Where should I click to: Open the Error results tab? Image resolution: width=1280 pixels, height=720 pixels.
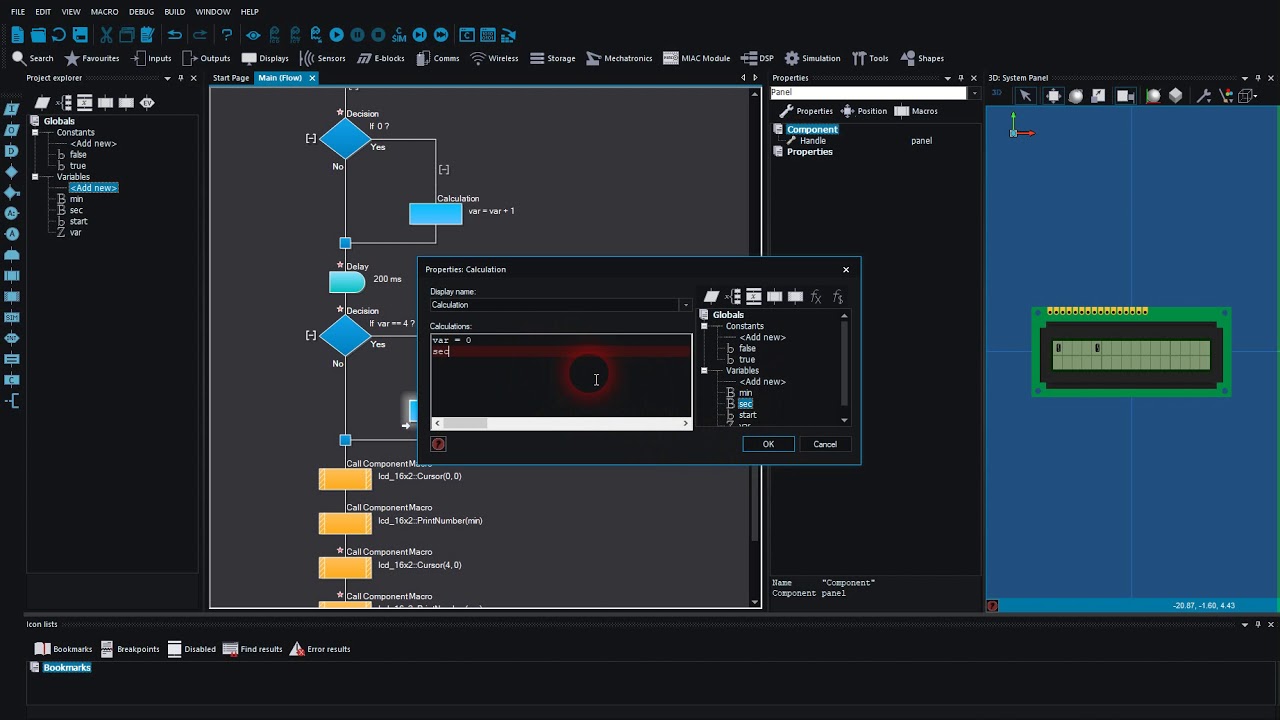click(320, 649)
